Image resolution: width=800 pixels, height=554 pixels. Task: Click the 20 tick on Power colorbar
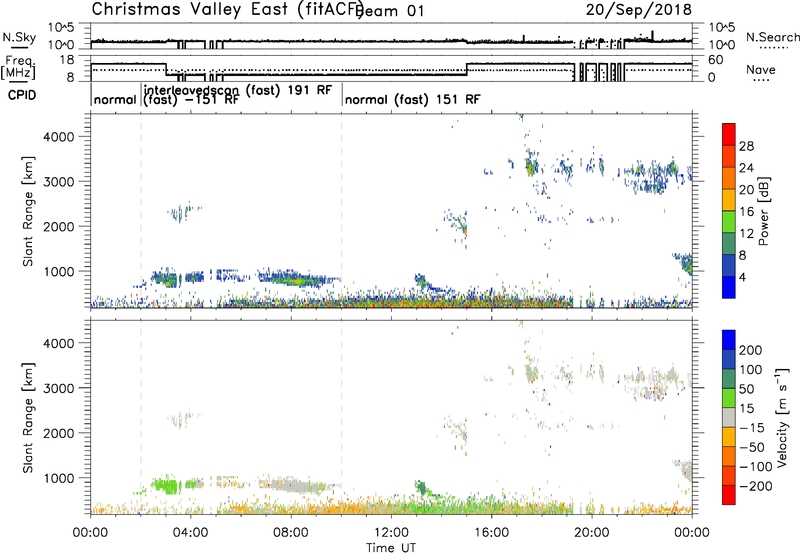pyautogui.click(x=746, y=190)
